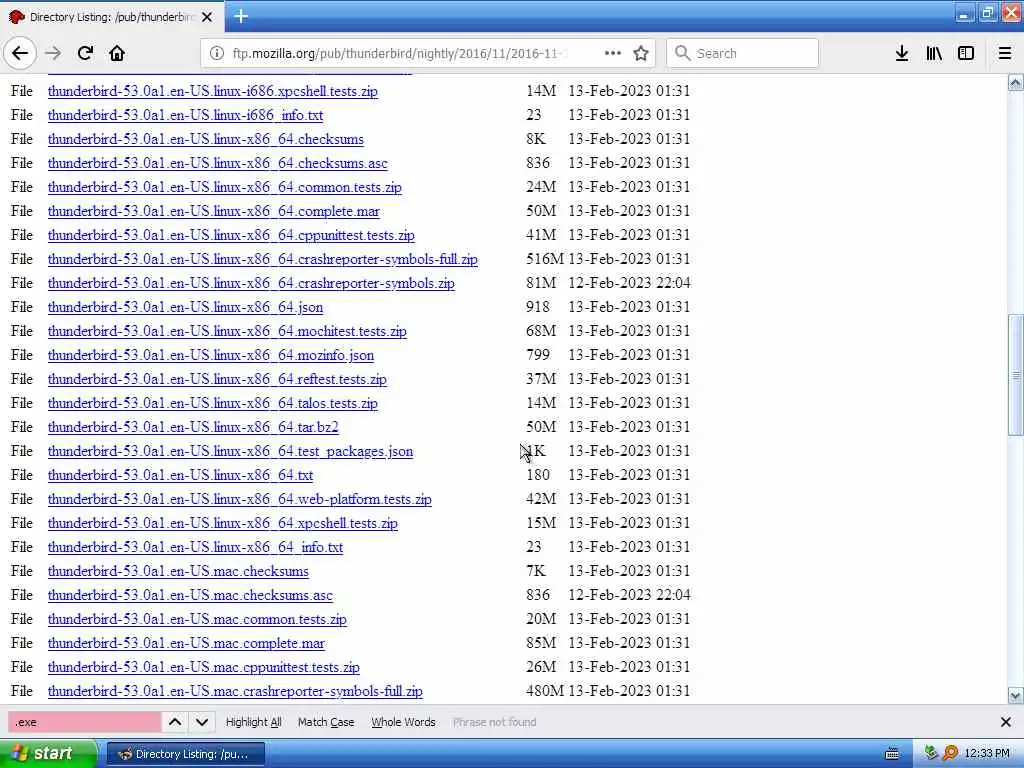This screenshot has height=768, width=1024.
Task: Open en-US.mac.checksums.asc link
Action: (190, 596)
